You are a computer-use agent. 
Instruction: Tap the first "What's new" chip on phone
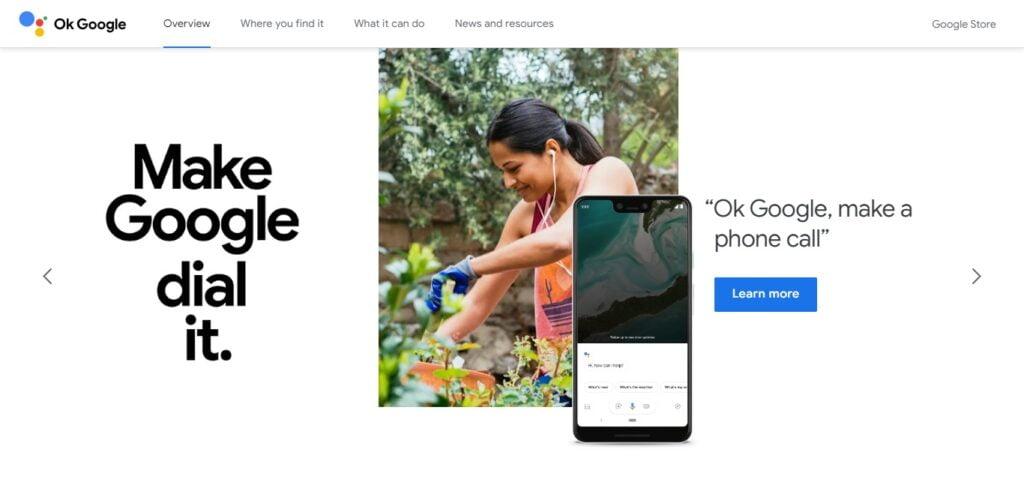click(598, 387)
